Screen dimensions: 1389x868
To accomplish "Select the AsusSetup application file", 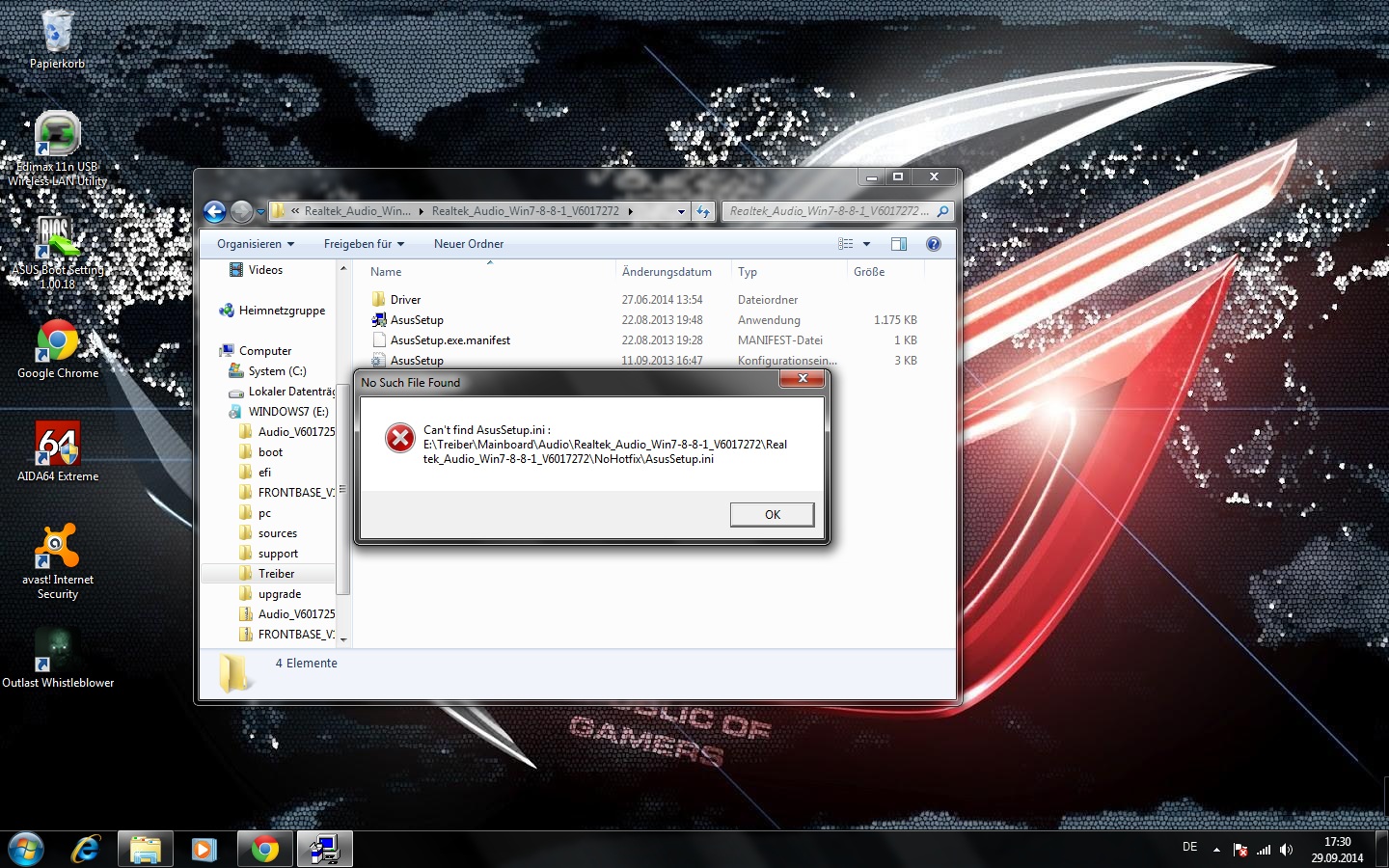I will 417,320.
